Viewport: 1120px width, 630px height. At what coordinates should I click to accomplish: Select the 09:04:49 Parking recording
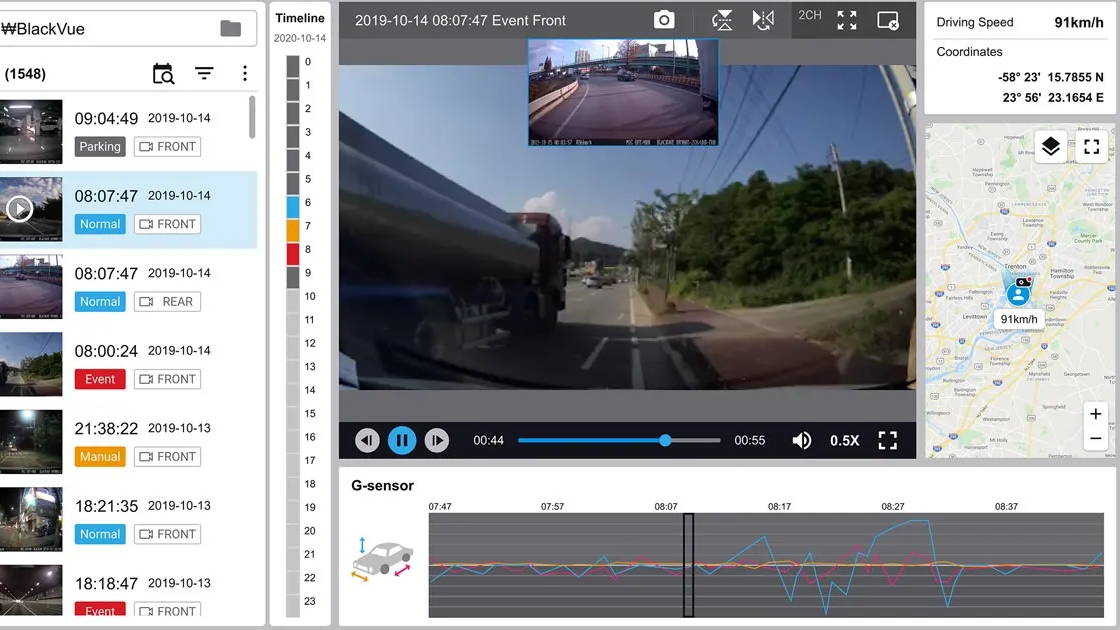[x=129, y=131]
